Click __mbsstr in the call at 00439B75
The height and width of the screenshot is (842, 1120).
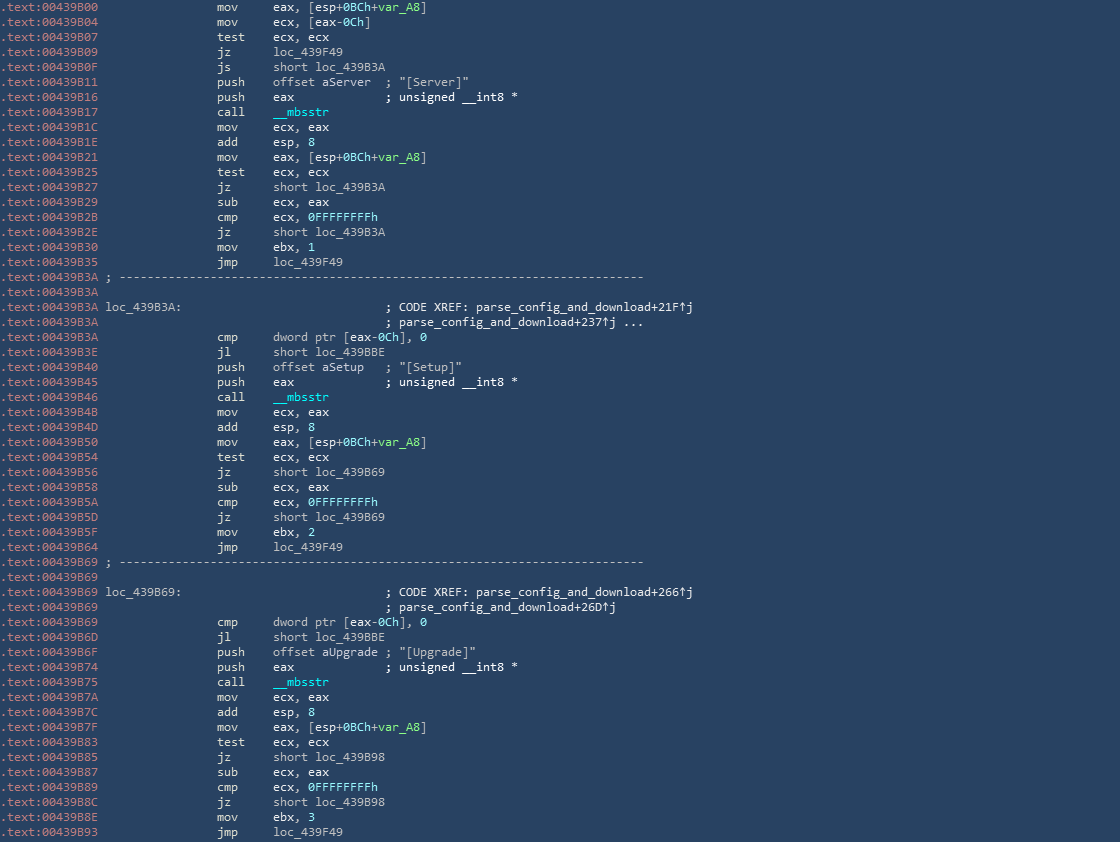(x=301, y=682)
